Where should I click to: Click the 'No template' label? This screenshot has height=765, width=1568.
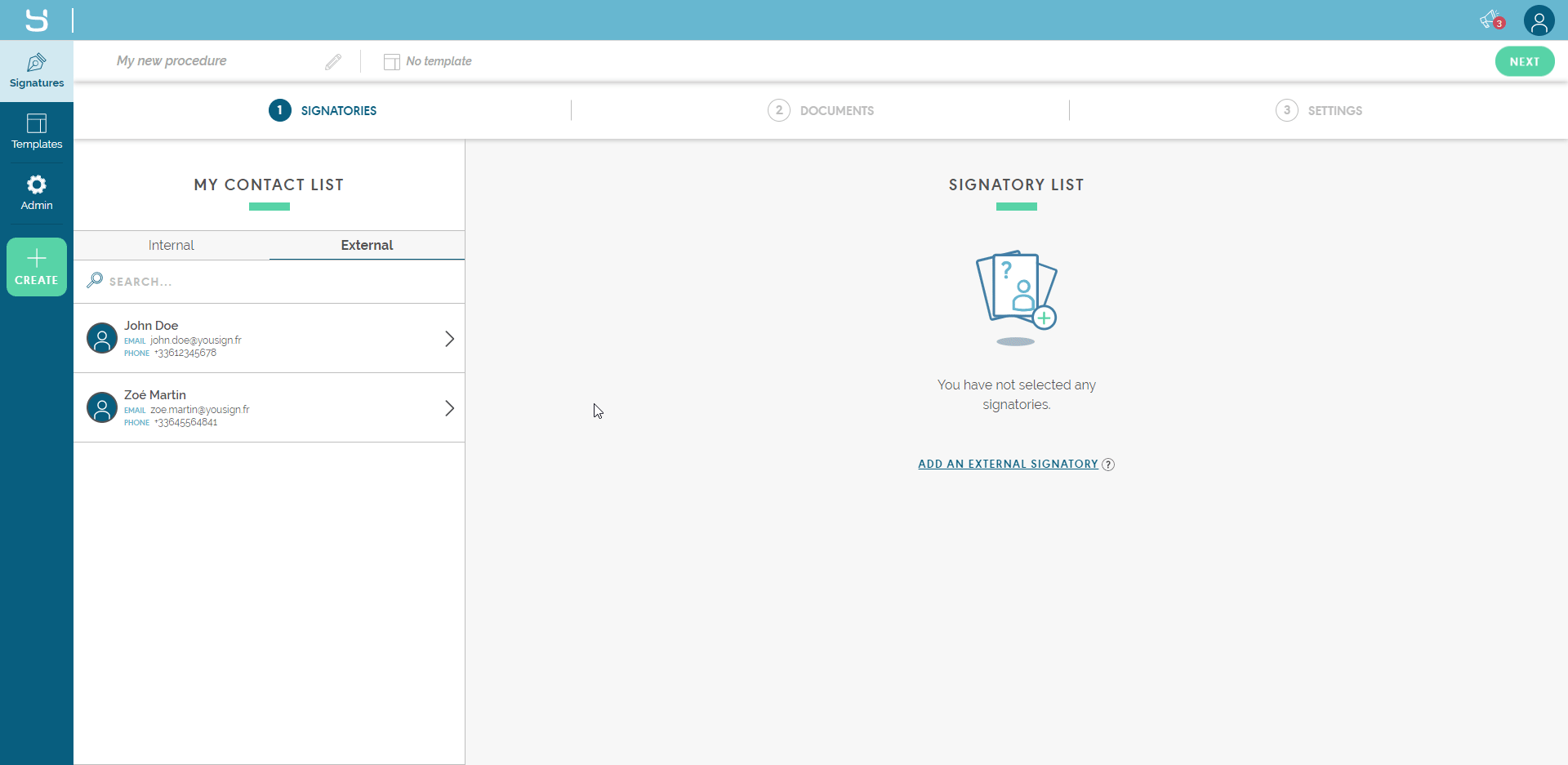click(439, 61)
